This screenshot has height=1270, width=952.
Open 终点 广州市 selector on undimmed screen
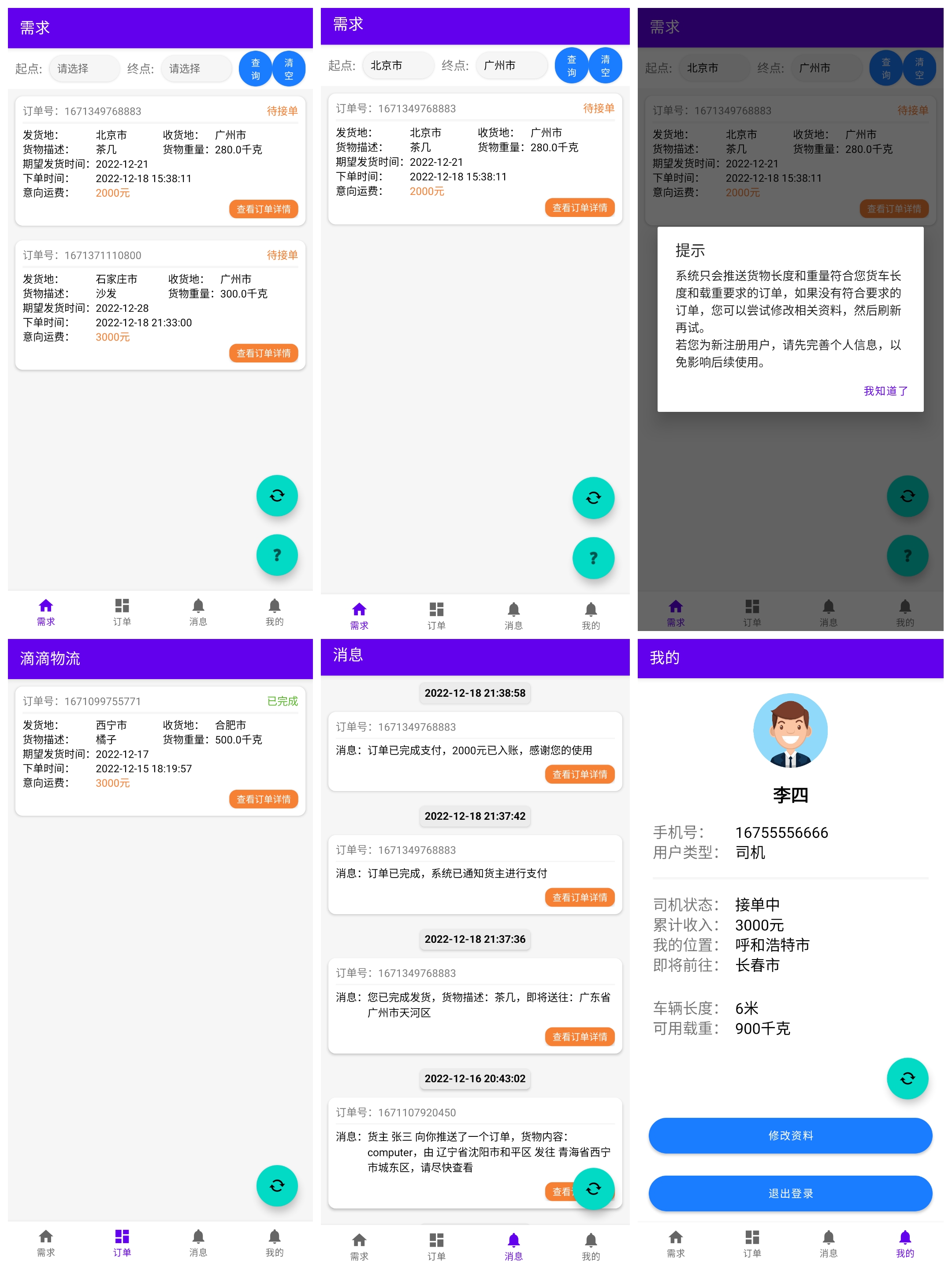pyautogui.click(x=511, y=65)
